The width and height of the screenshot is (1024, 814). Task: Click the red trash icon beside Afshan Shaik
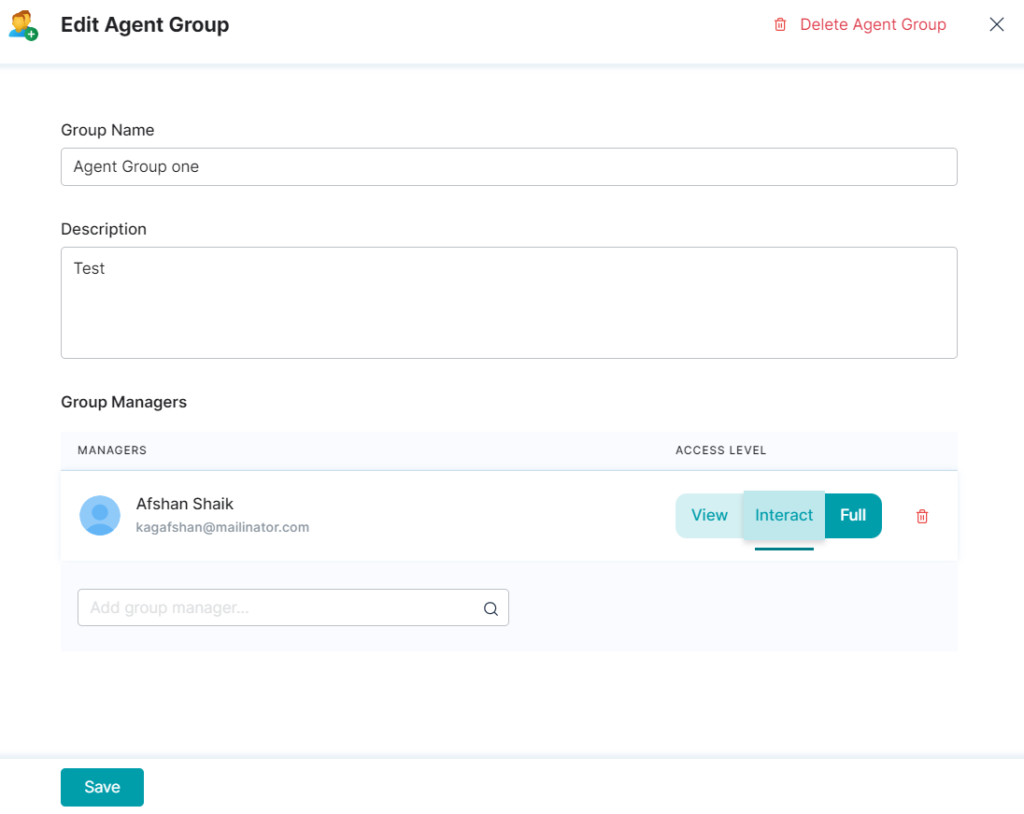[x=921, y=516]
